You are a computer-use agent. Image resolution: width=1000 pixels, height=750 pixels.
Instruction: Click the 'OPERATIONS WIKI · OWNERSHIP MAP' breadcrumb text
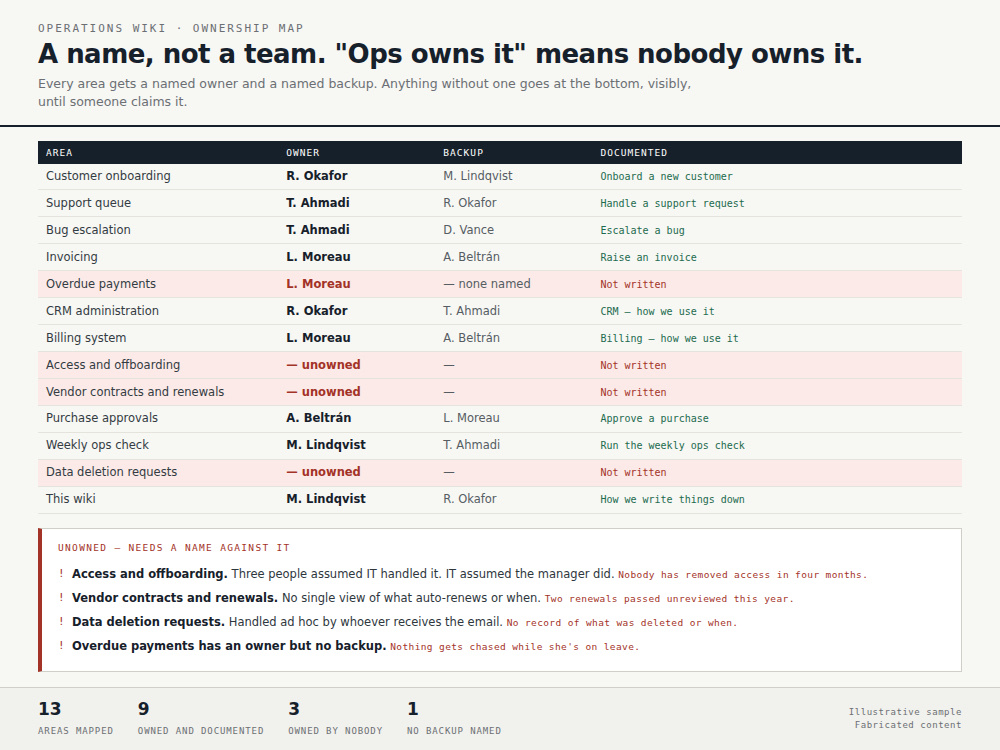pos(170,28)
